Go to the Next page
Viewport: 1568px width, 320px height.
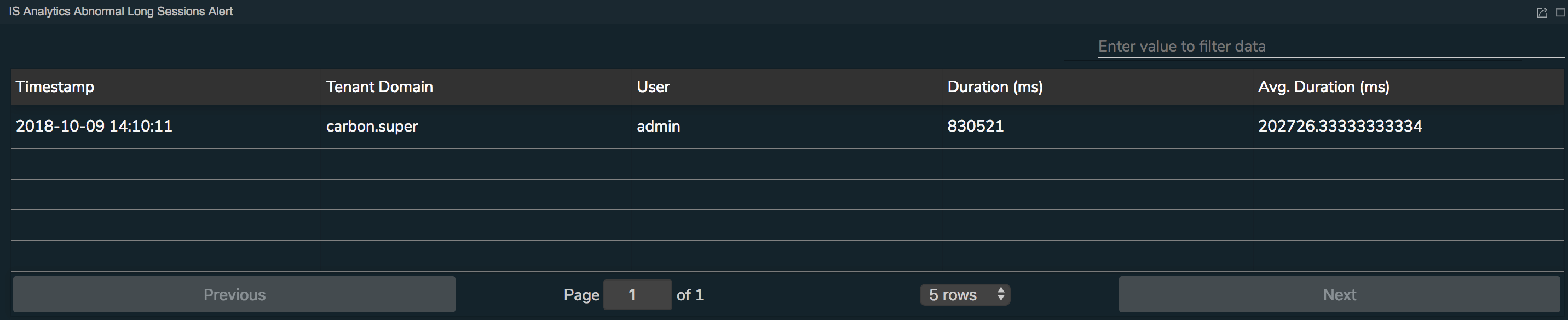click(x=1339, y=294)
